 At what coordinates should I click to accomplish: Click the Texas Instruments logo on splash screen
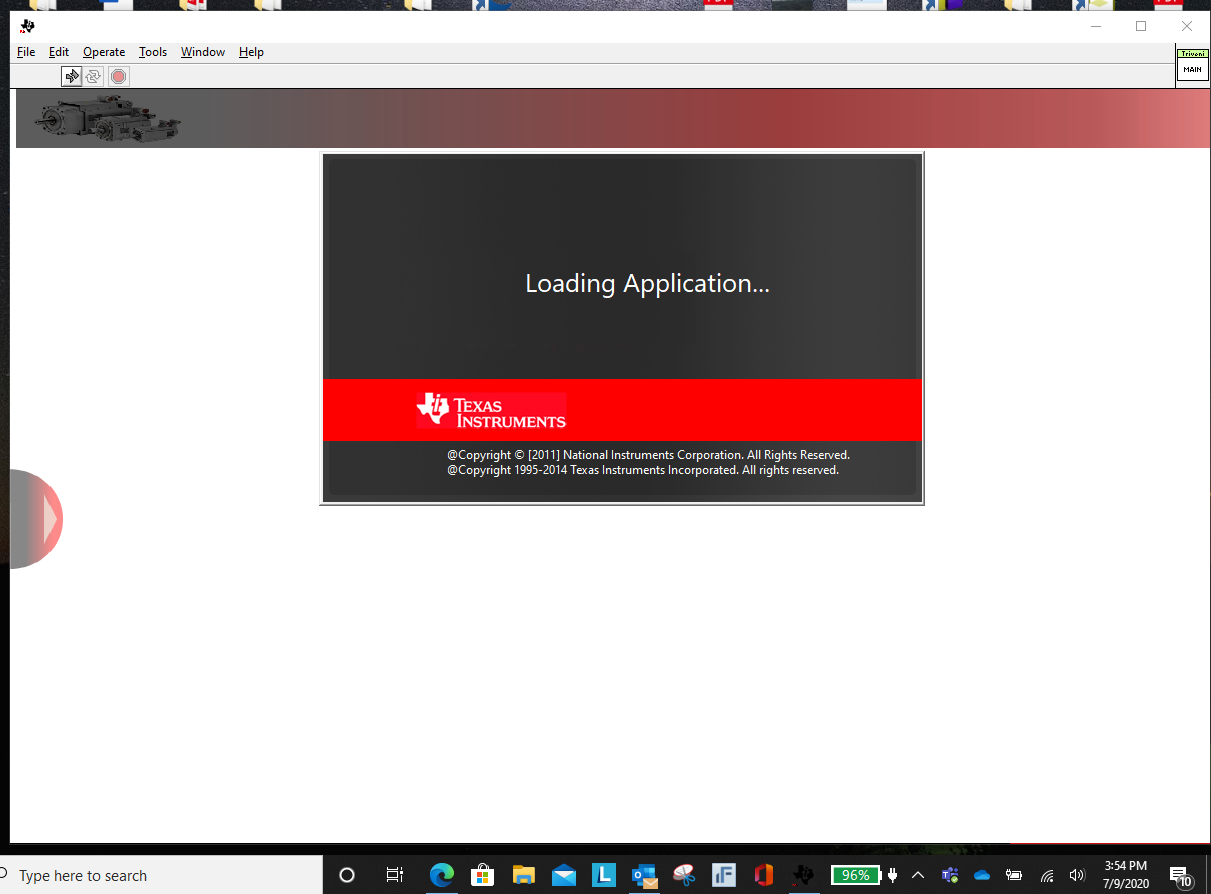pyautogui.click(x=491, y=410)
